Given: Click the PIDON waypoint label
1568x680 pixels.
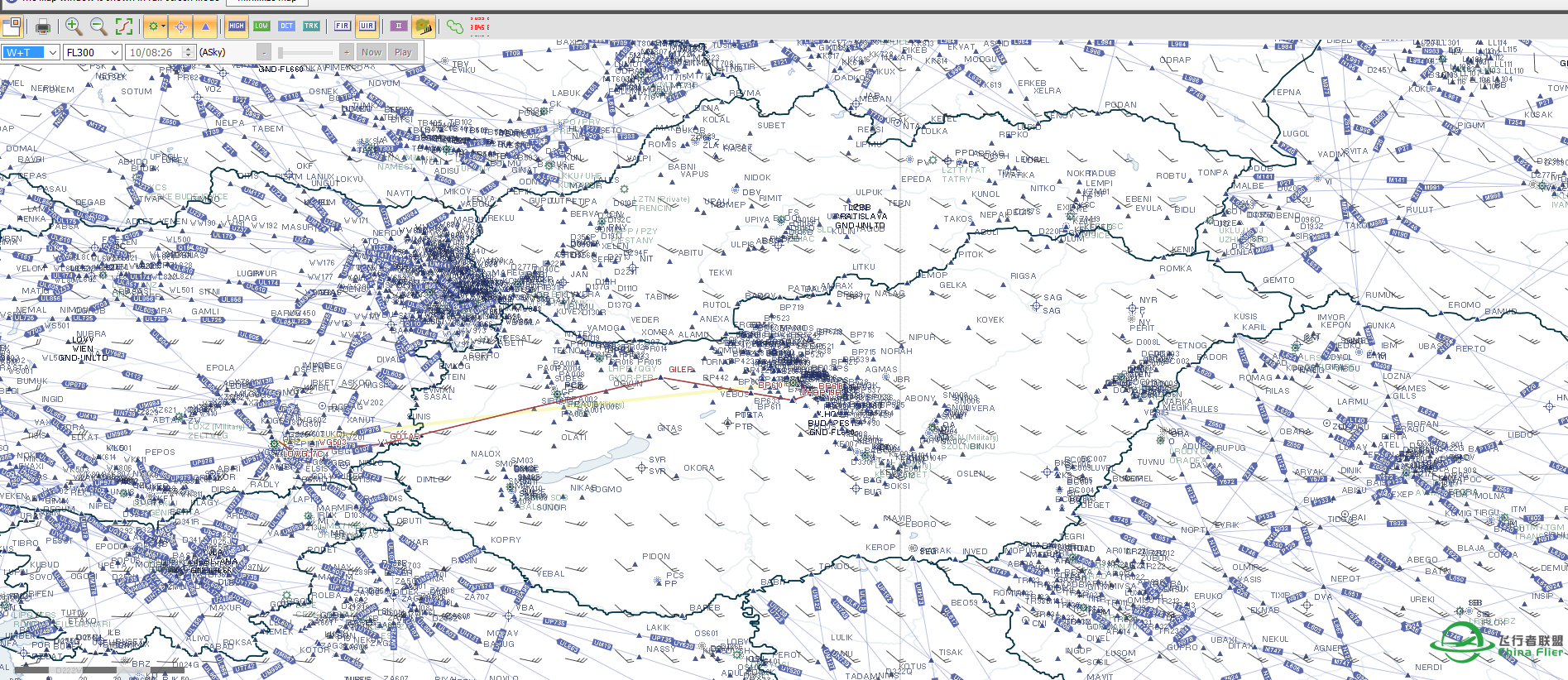Looking at the screenshot, I should pyautogui.click(x=656, y=557).
